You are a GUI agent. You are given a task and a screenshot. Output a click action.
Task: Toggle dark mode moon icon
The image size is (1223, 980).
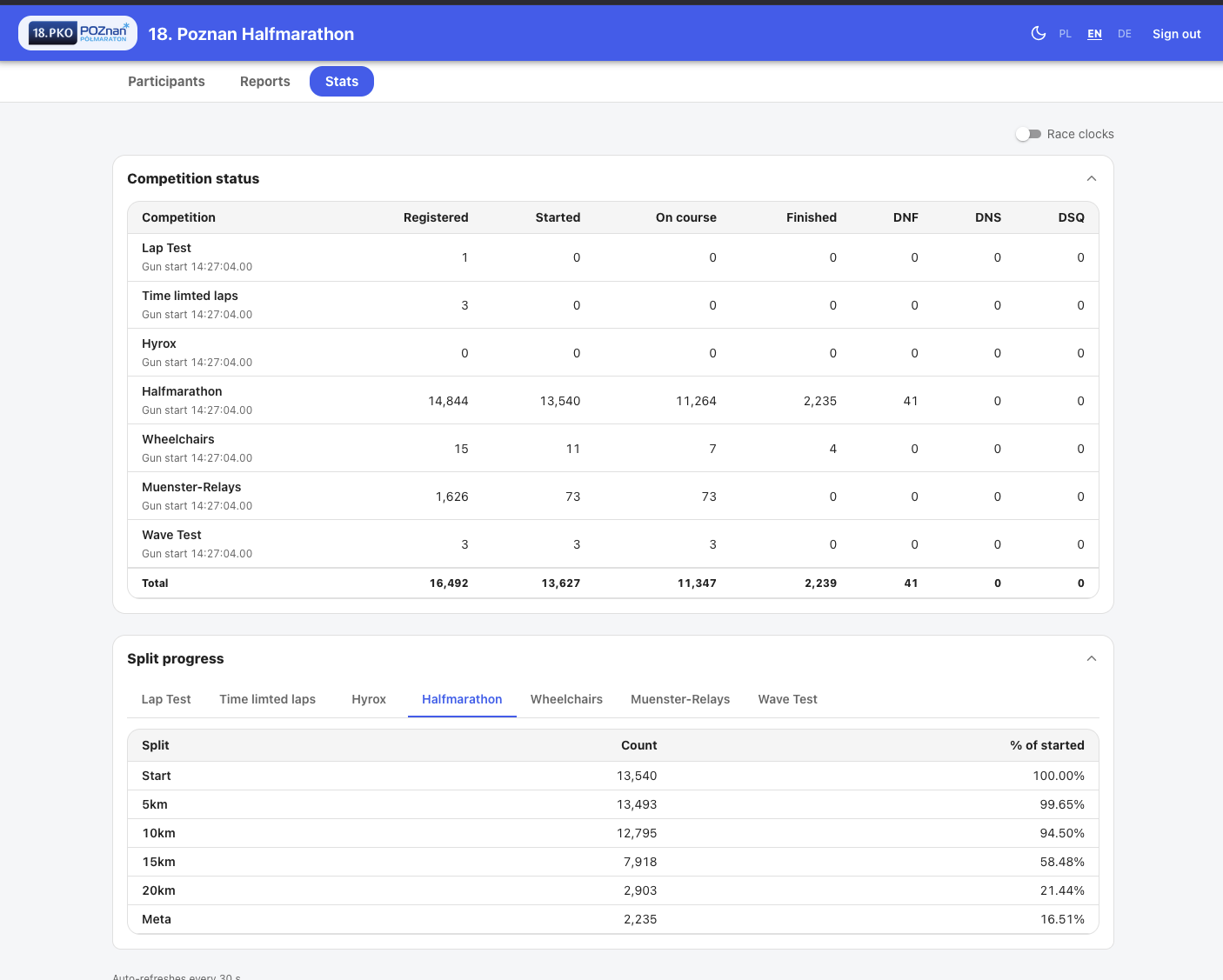click(x=1038, y=34)
